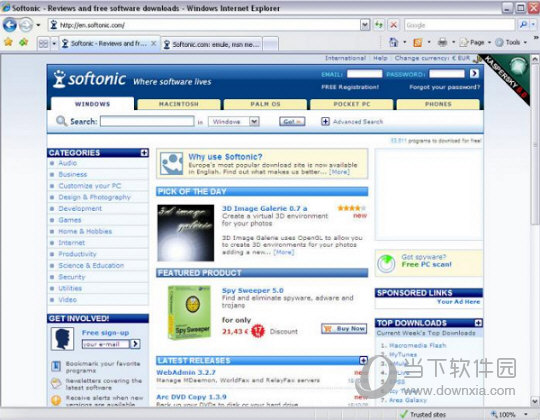Screen dimensions: 540x420
Task: Click the Softonic Search text field
Action: coord(147,121)
